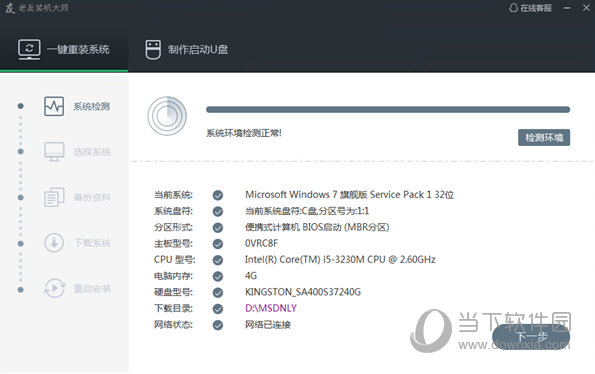Click the Intel(R) Core(TM) i5-3230M CPU text
Image resolution: width=595 pixels, height=374 pixels.
pyautogui.click(x=340, y=259)
